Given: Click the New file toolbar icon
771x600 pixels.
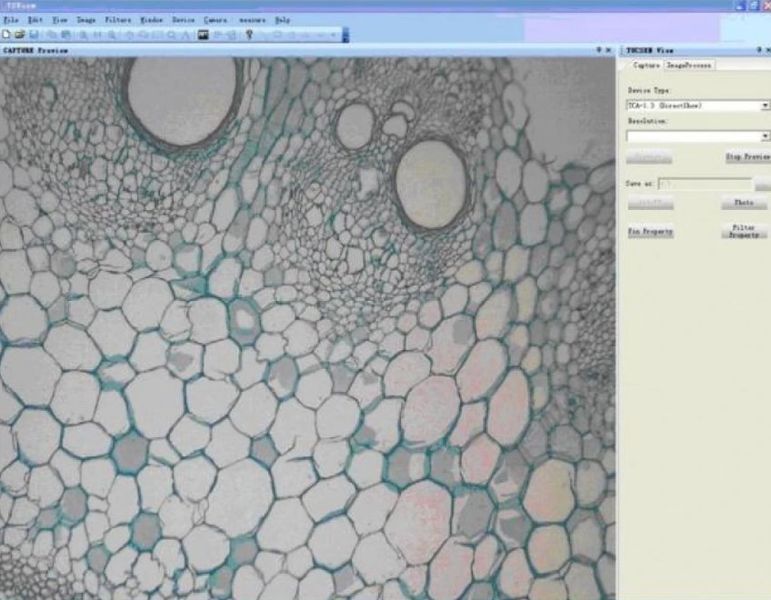Looking at the screenshot, I should (x=6, y=34).
